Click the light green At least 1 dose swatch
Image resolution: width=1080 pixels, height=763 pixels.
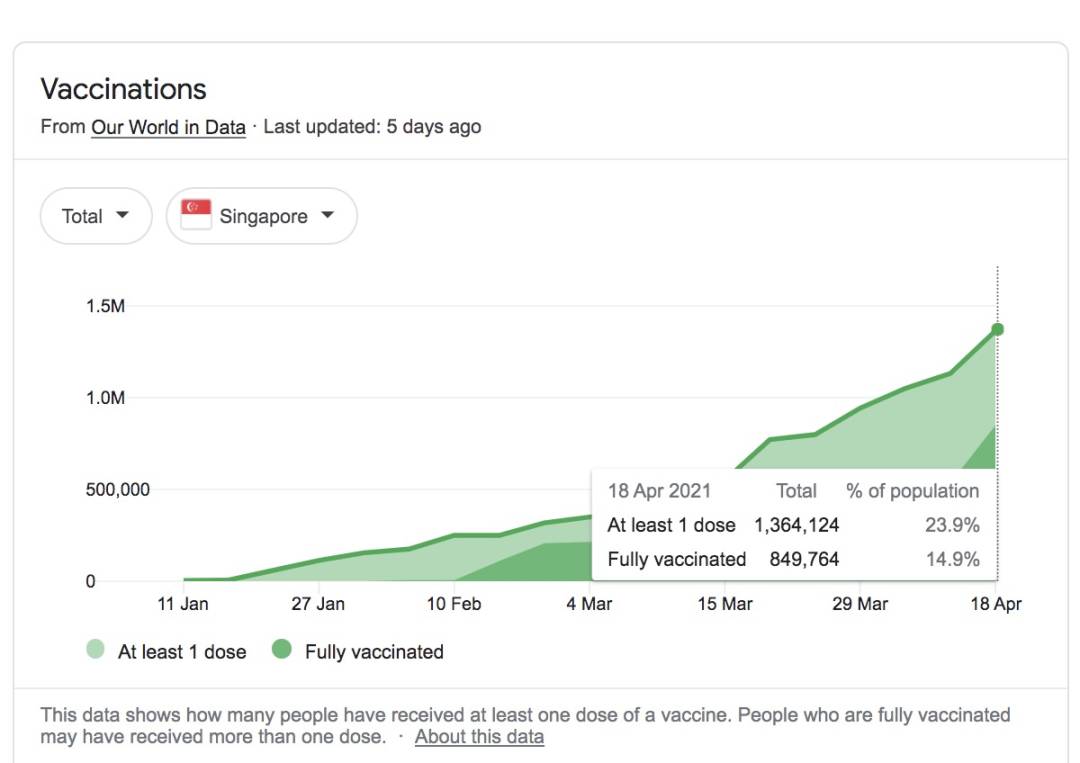(x=95, y=651)
